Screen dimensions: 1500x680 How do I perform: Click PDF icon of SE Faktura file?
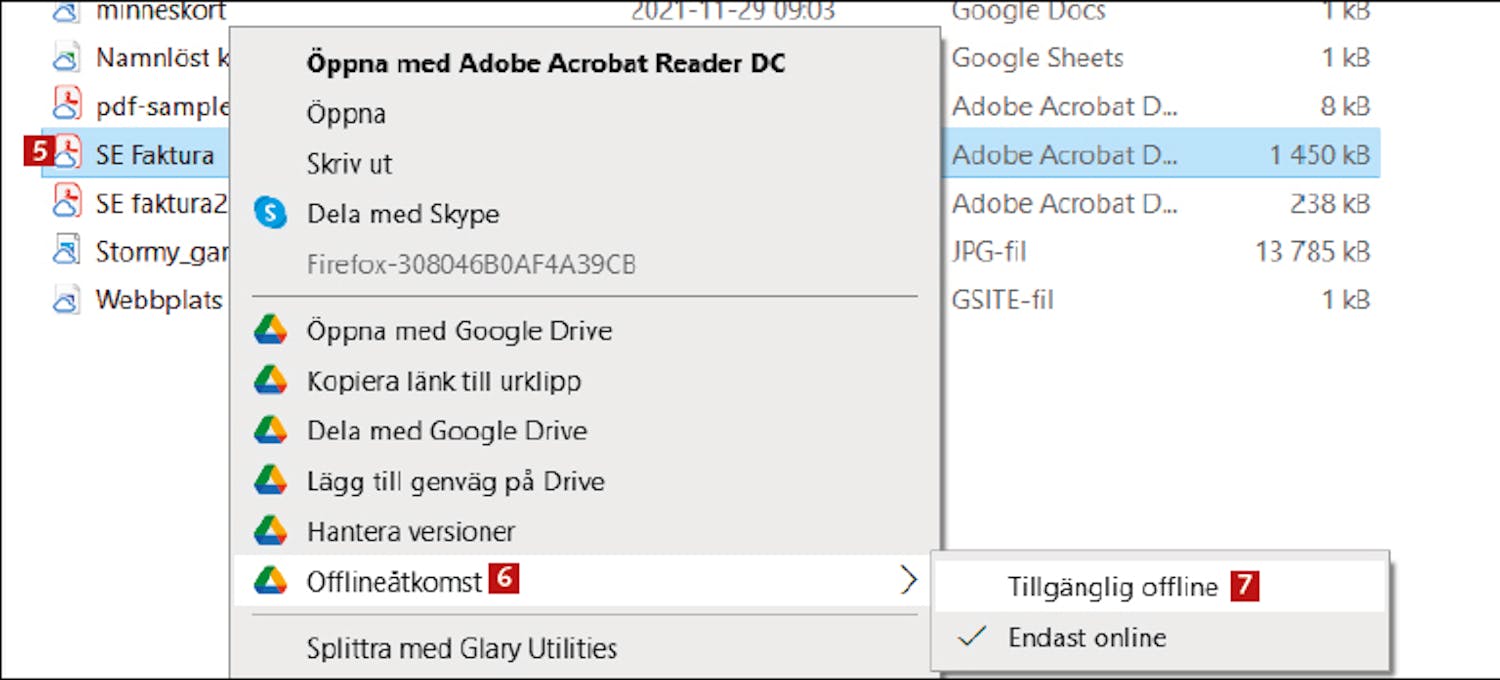(x=67, y=155)
